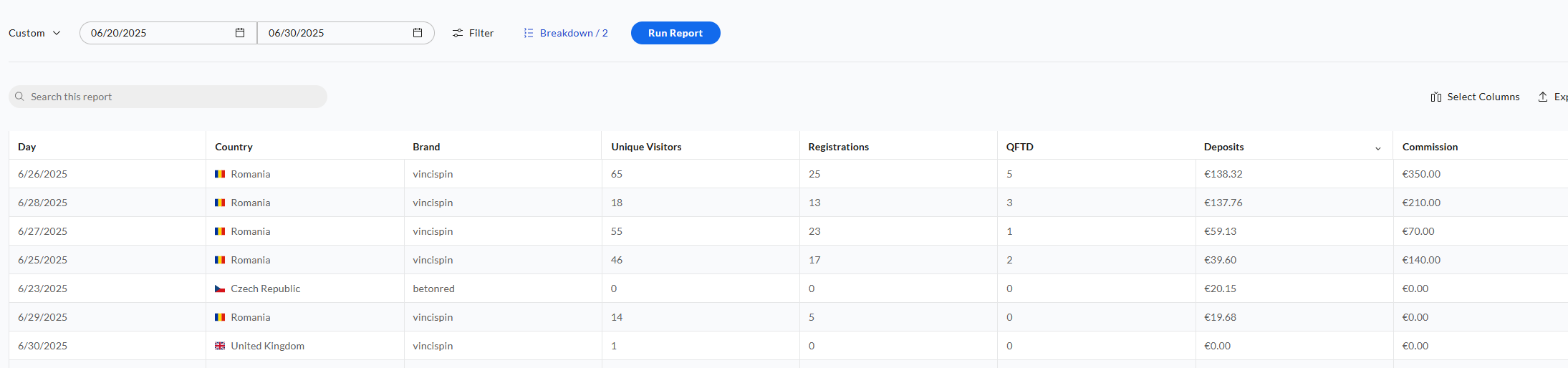Click the United Kingdom flag icon
Viewport: 1568px width, 368px height.
[220, 346]
